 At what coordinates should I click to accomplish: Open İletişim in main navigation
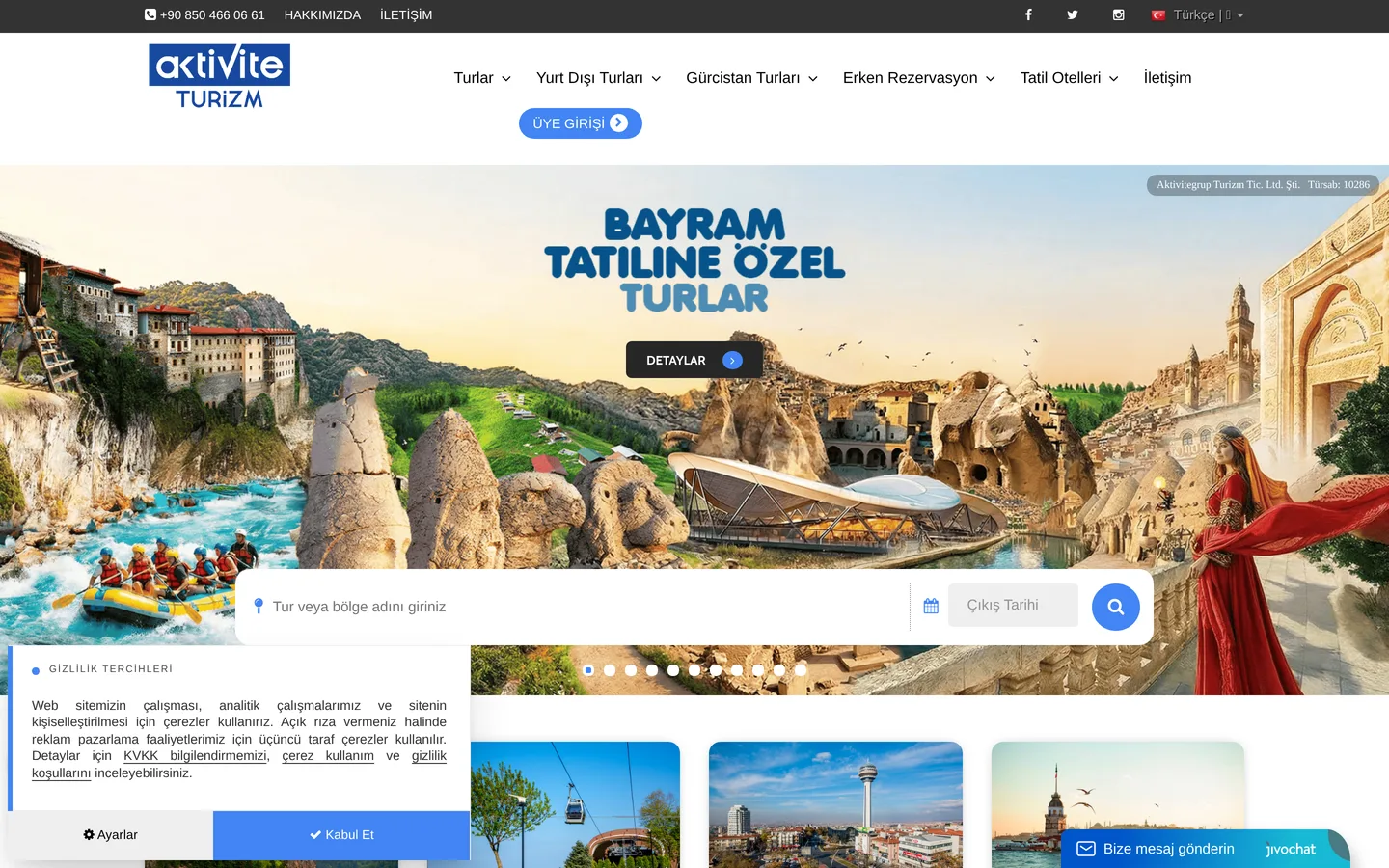(1167, 78)
